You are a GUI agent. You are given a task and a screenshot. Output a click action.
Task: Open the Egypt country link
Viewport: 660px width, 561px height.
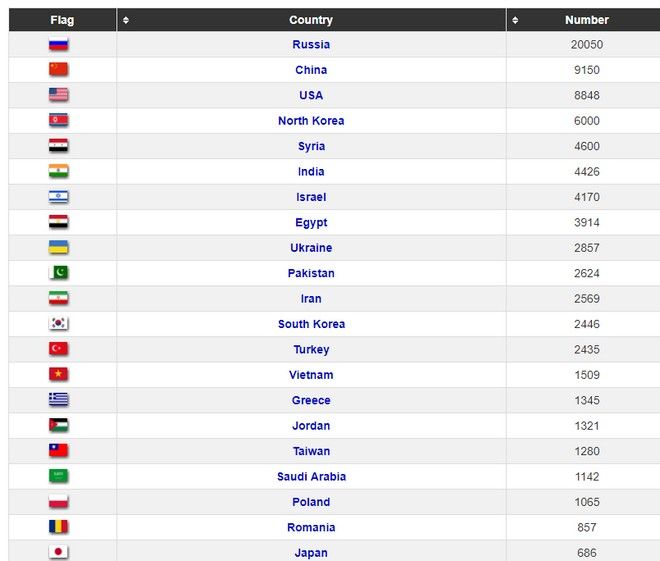(x=311, y=223)
